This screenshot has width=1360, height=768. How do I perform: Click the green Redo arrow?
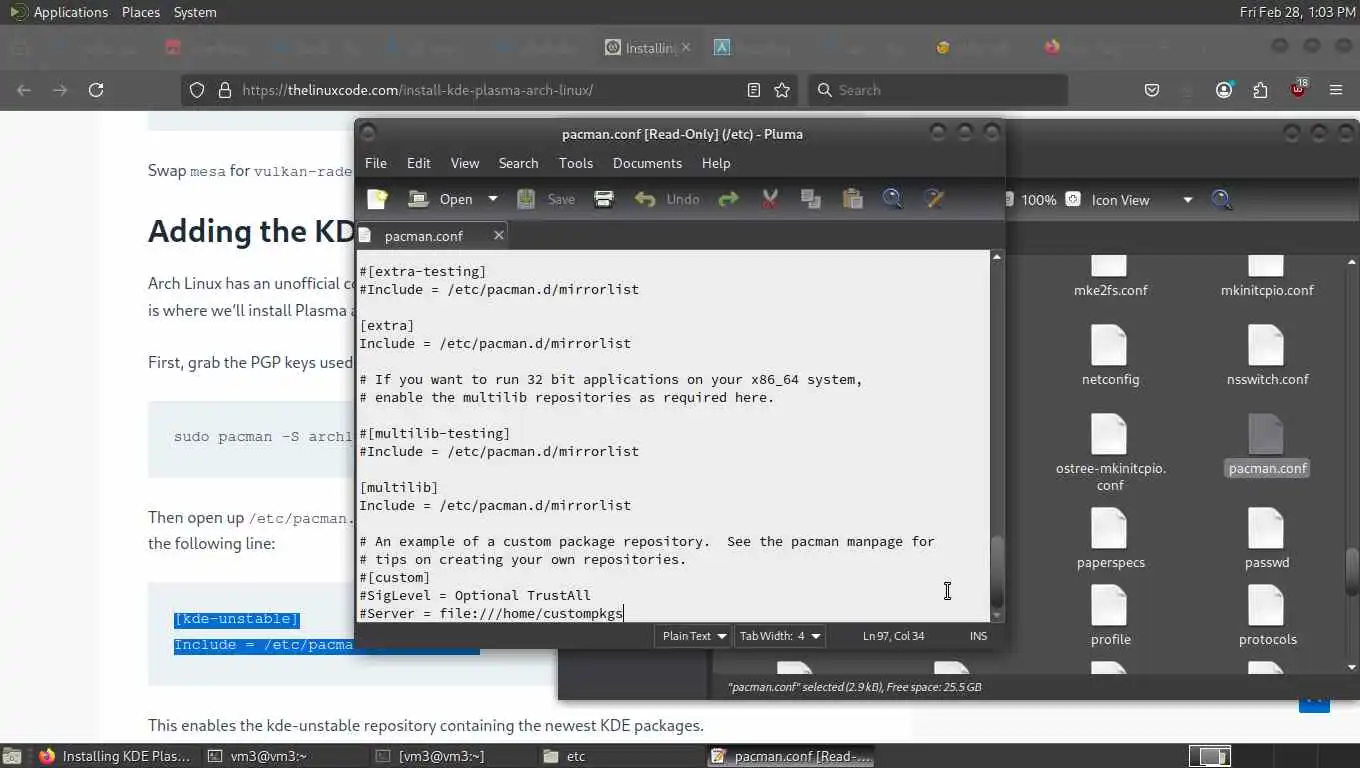[x=728, y=199]
